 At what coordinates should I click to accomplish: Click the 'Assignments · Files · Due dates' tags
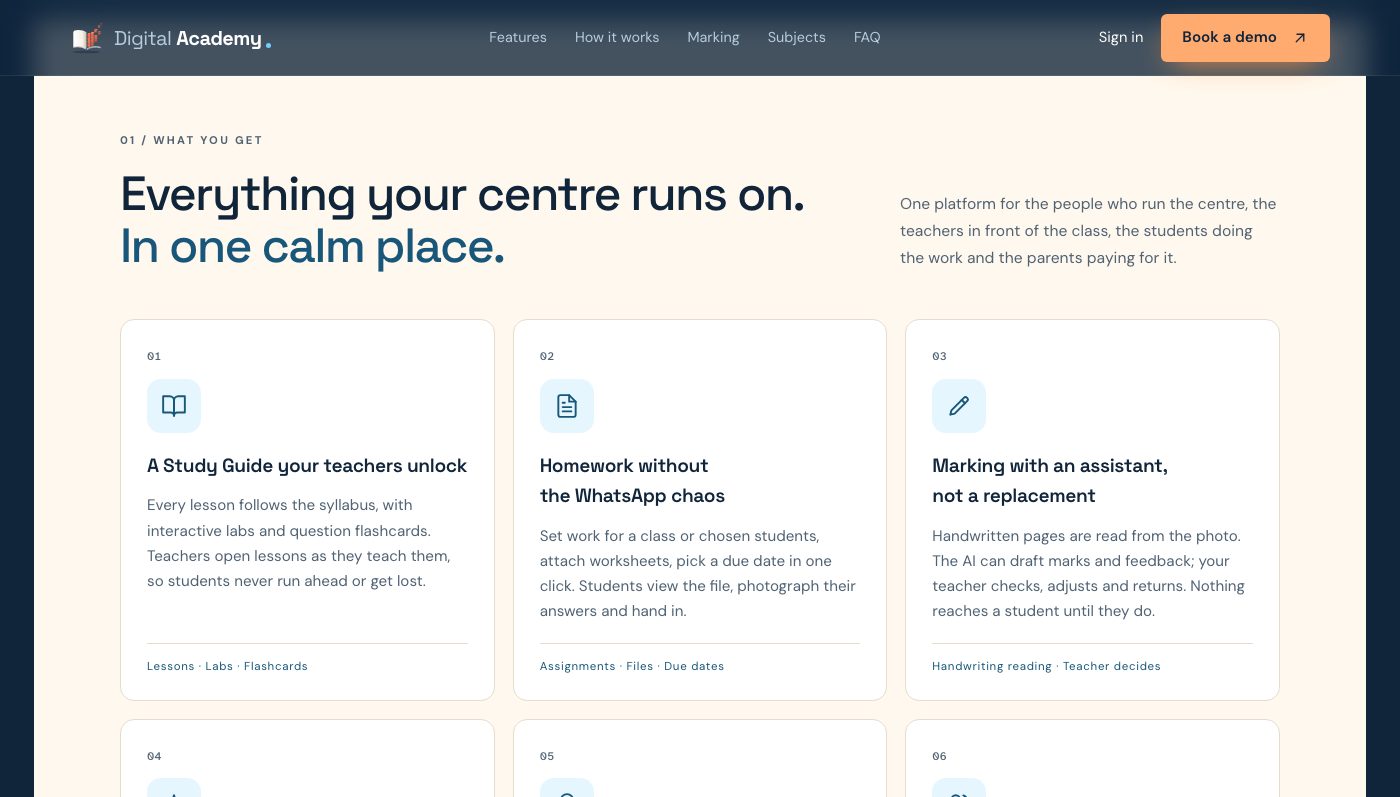632,666
